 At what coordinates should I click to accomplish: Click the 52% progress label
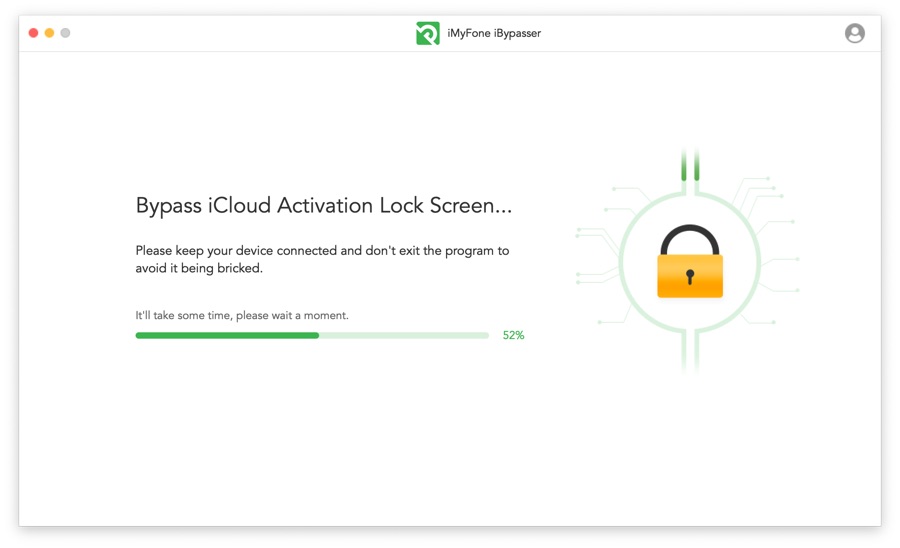pyautogui.click(x=513, y=335)
